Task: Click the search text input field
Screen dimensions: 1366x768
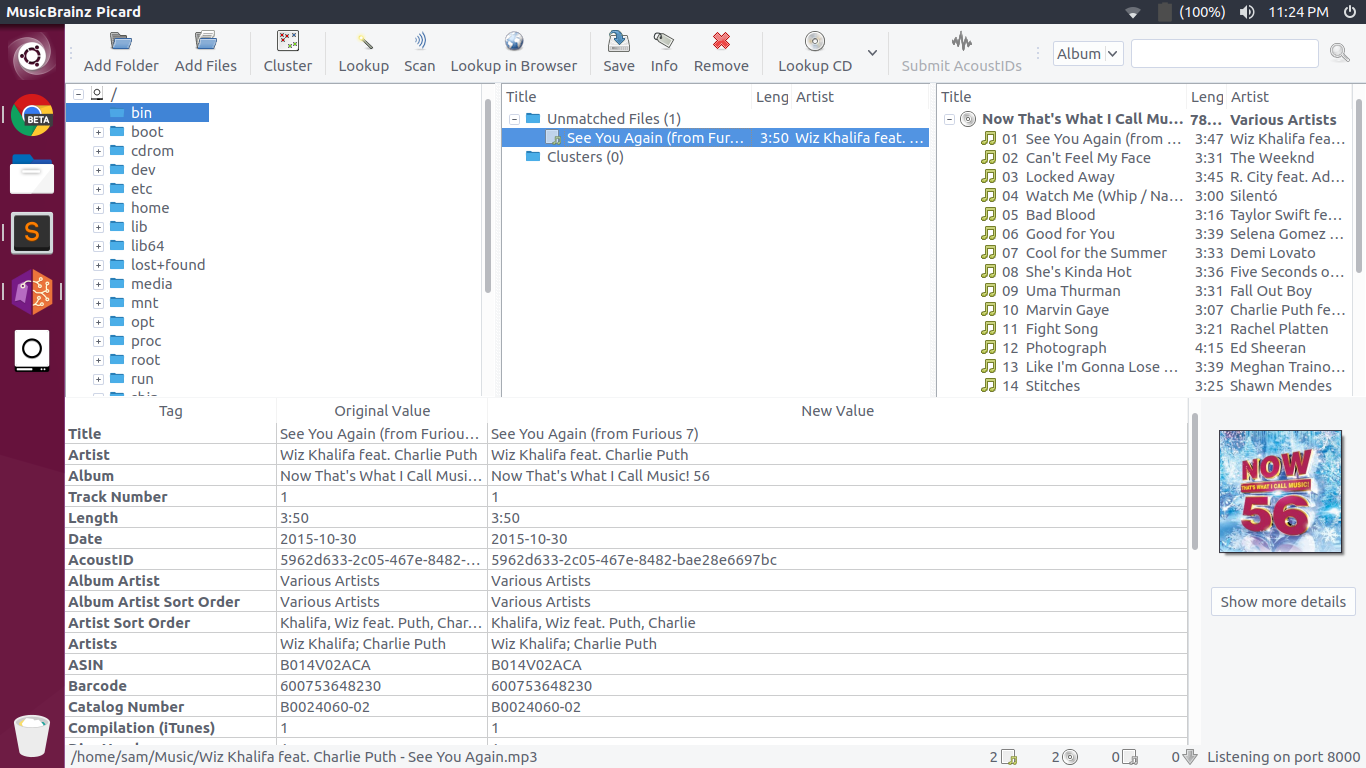Action: [1224, 54]
